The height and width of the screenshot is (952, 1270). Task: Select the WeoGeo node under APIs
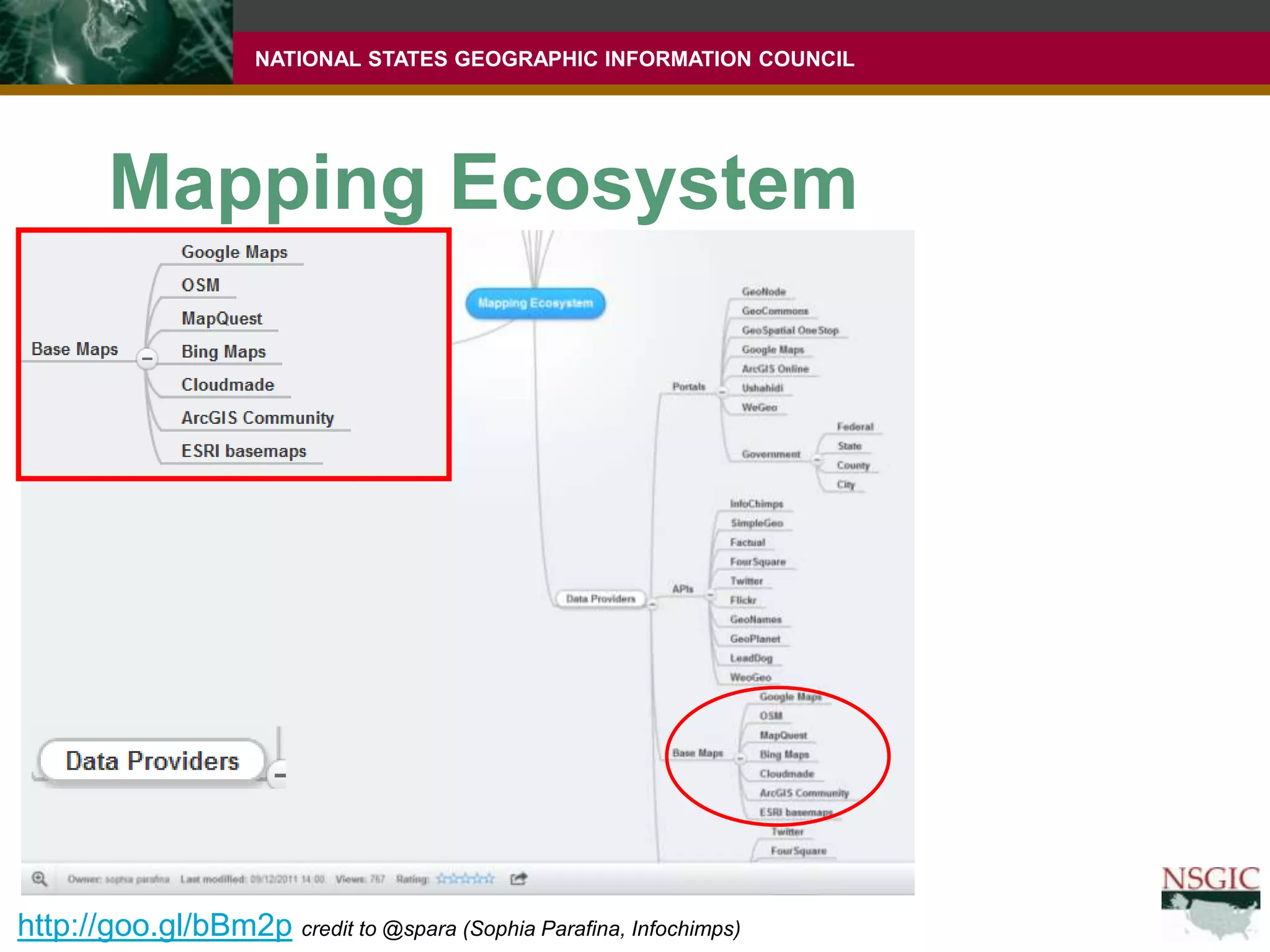point(750,677)
